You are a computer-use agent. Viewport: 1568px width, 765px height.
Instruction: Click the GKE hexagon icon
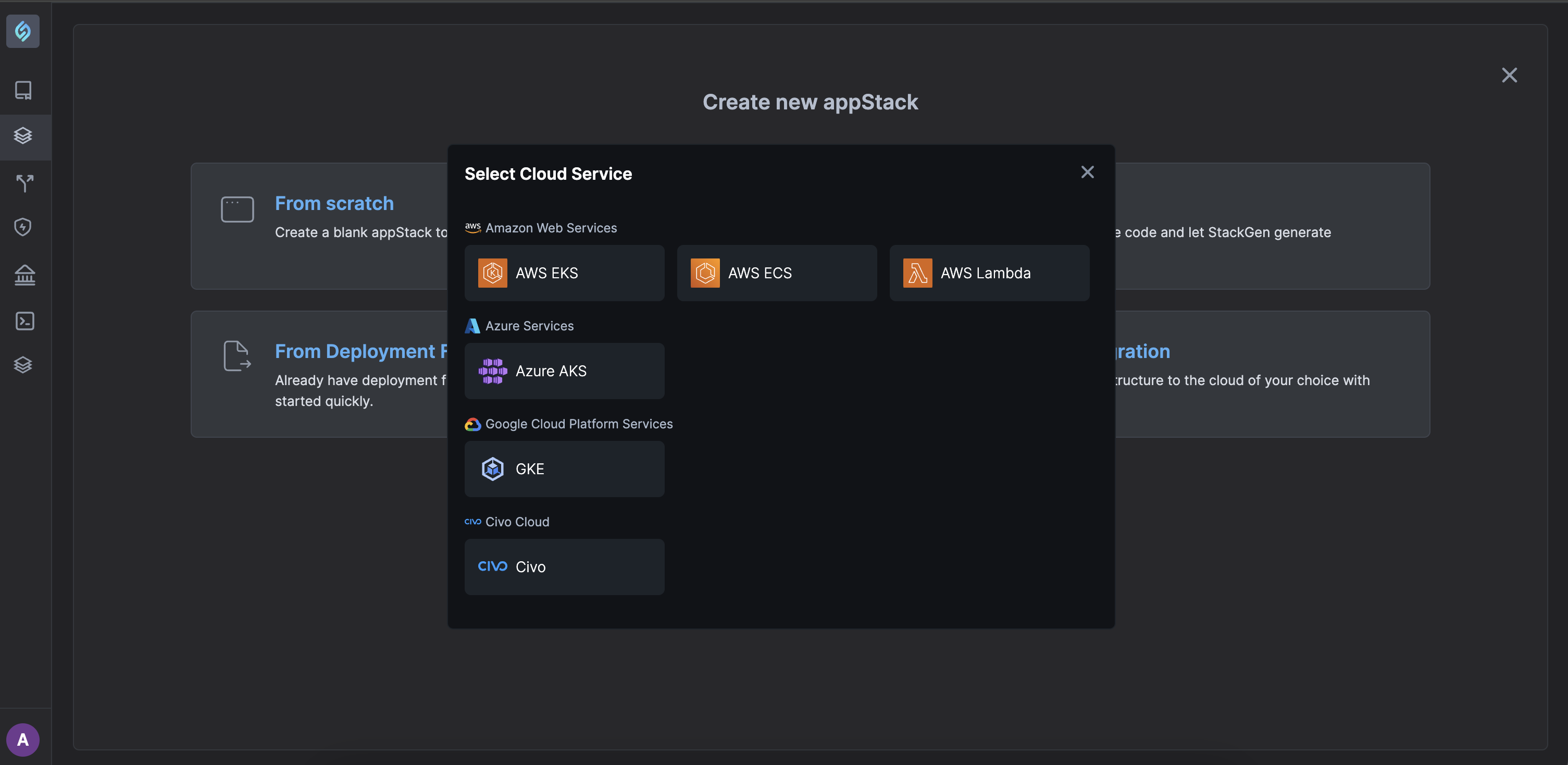click(492, 469)
